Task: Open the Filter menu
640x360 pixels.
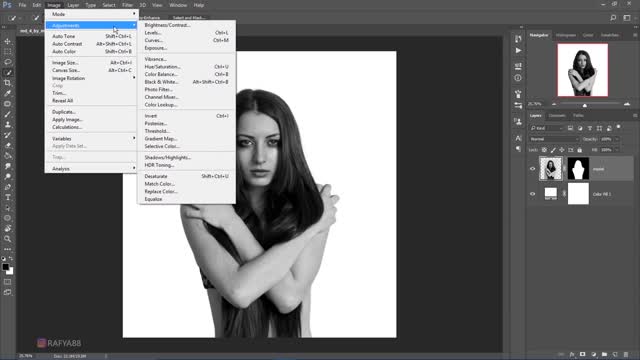Action: point(127,5)
